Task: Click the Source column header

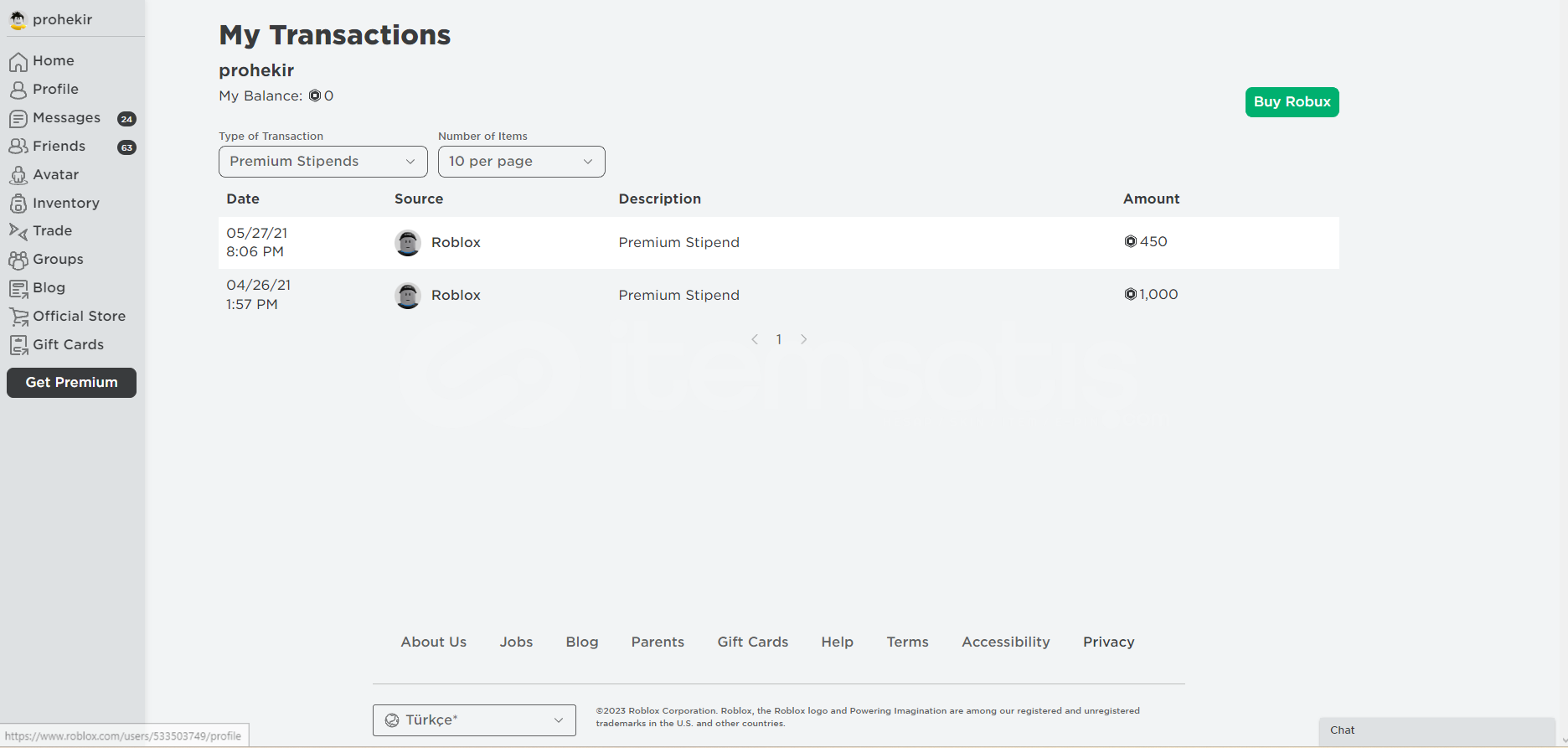Action: click(419, 199)
